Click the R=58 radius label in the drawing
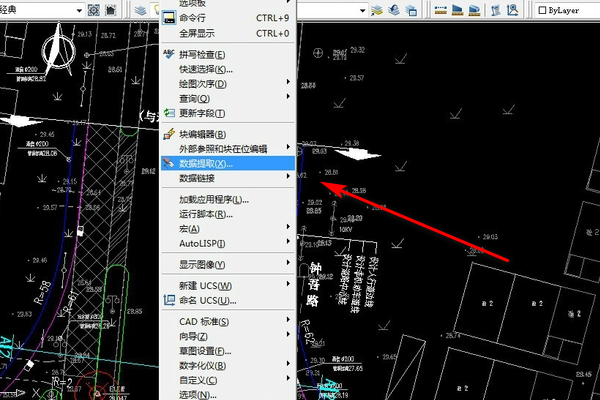The height and width of the screenshot is (400, 600). click(42, 292)
